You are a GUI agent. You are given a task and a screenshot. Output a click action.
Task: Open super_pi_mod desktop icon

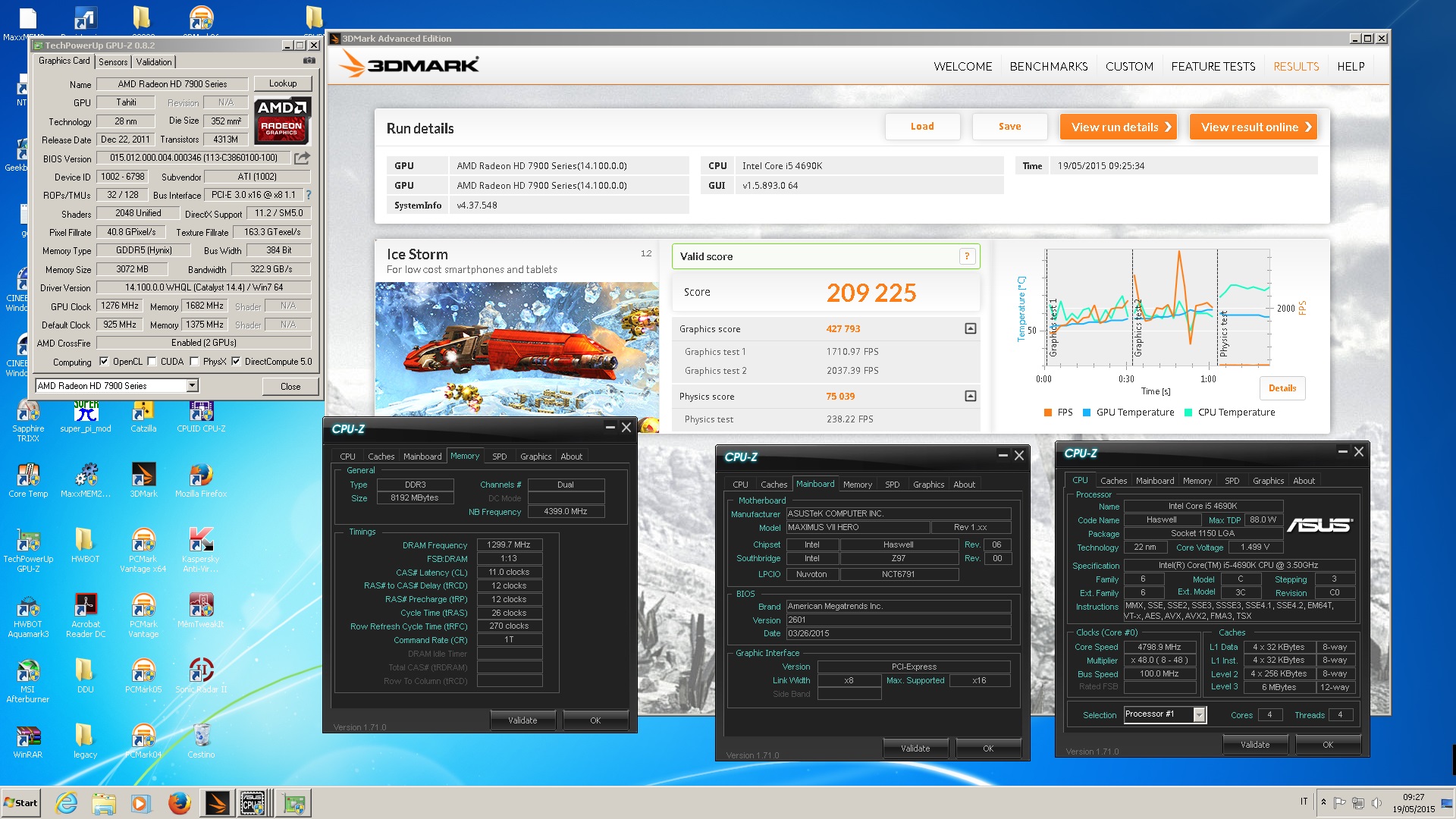click(86, 416)
